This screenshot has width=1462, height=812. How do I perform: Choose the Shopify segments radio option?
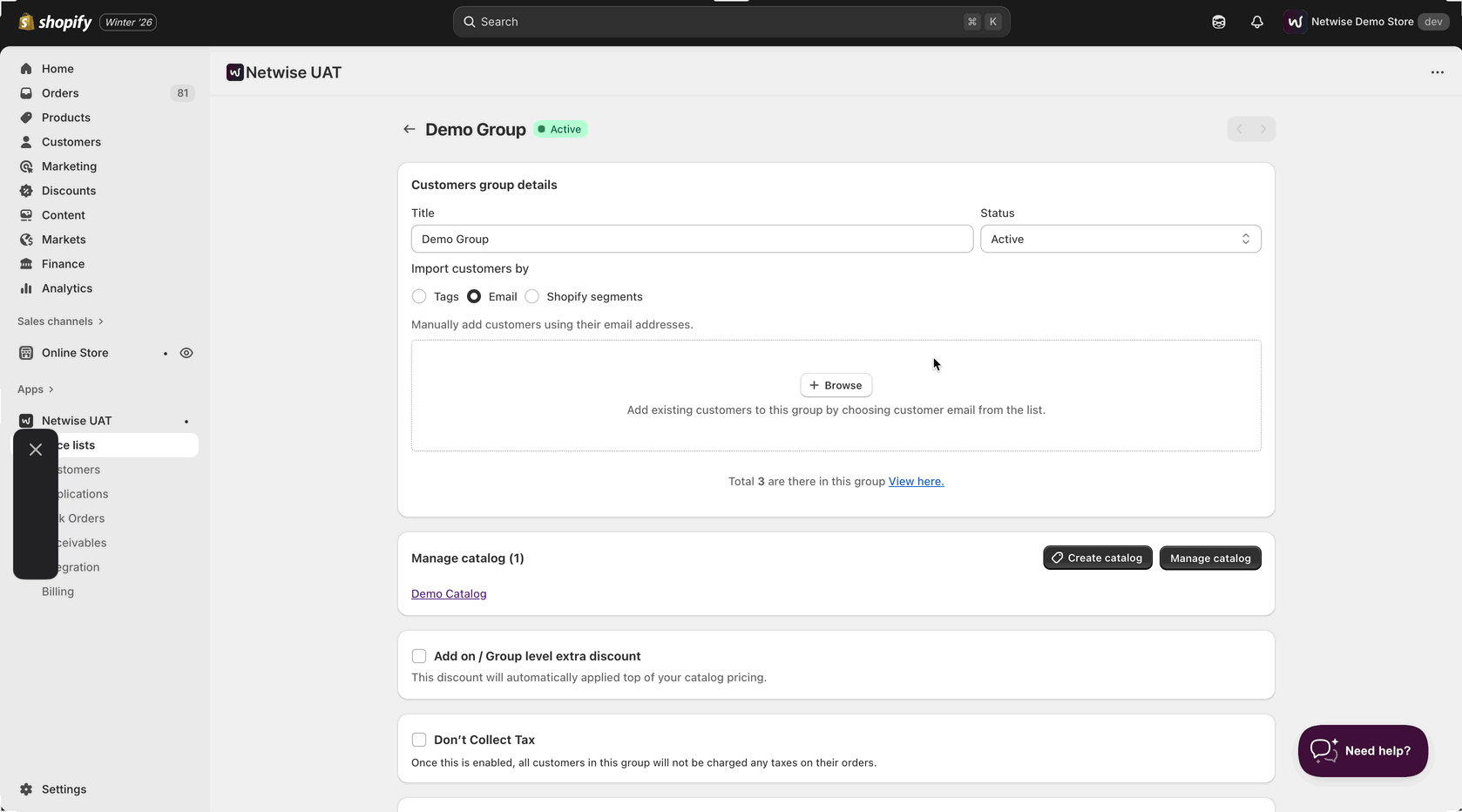tap(532, 296)
